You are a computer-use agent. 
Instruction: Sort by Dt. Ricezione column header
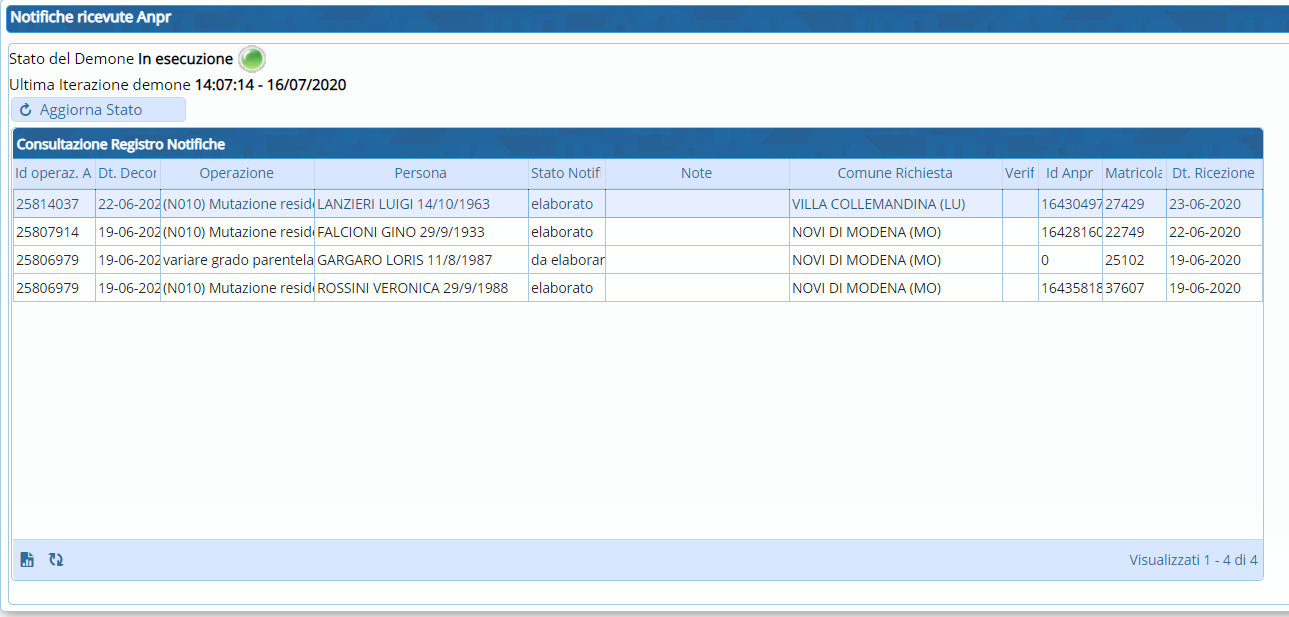1213,173
